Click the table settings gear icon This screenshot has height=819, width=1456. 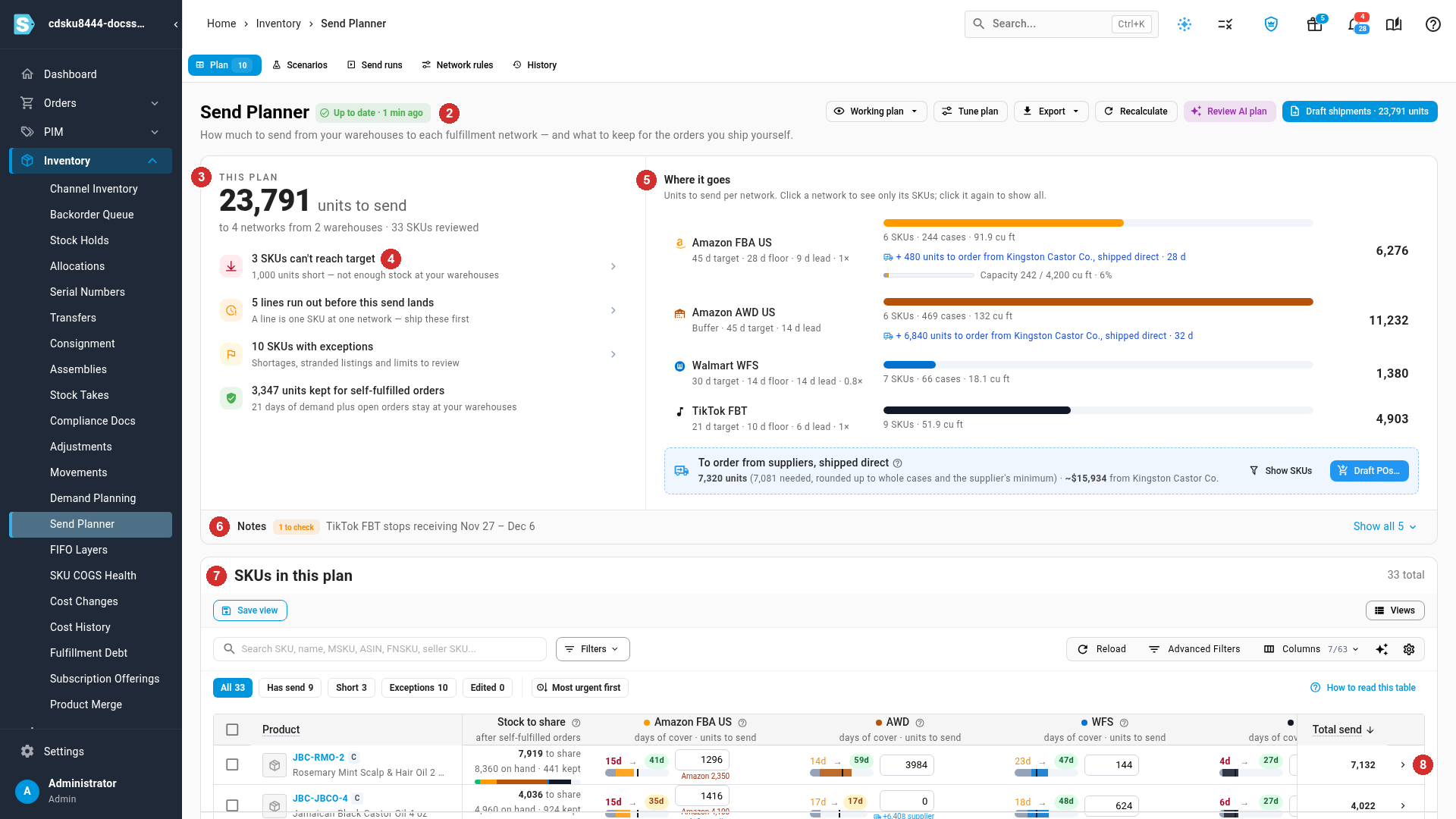(1409, 649)
